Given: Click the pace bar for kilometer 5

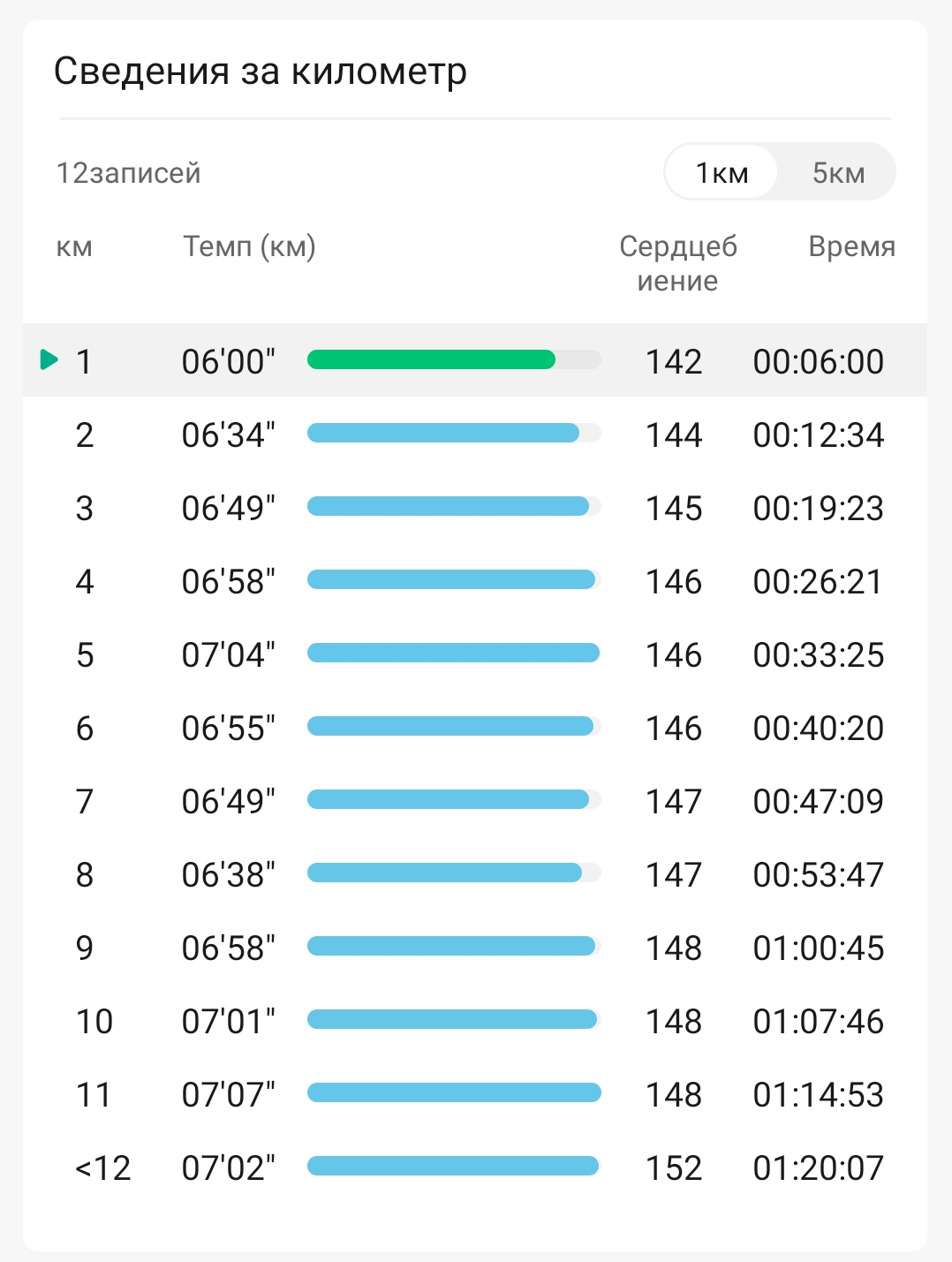Looking at the screenshot, I should (453, 654).
